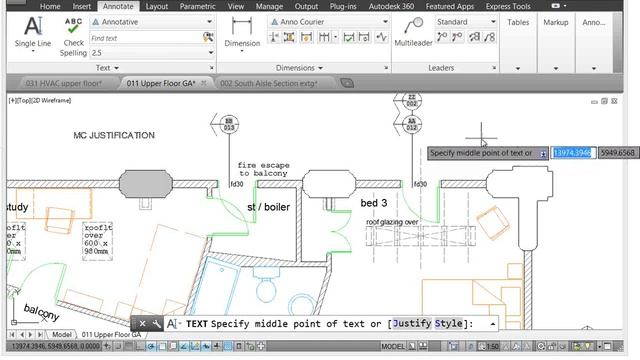The height and width of the screenshot is (360, 640).
Task: Start the Multileader tool
Action: tap(413, 32)
